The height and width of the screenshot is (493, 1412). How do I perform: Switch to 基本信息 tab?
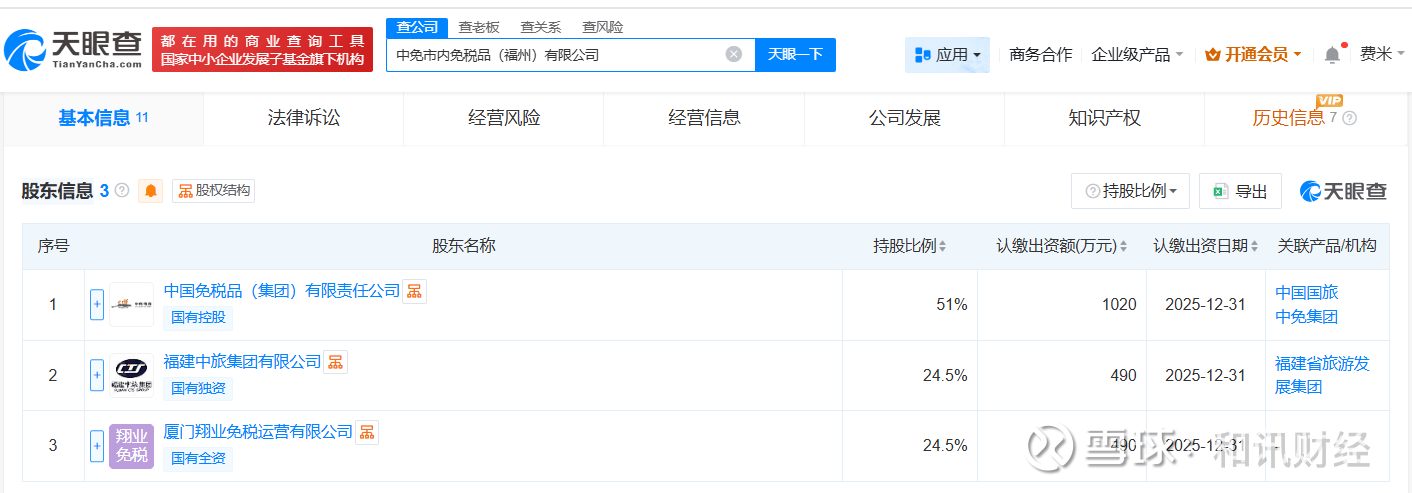coord(103,118)
